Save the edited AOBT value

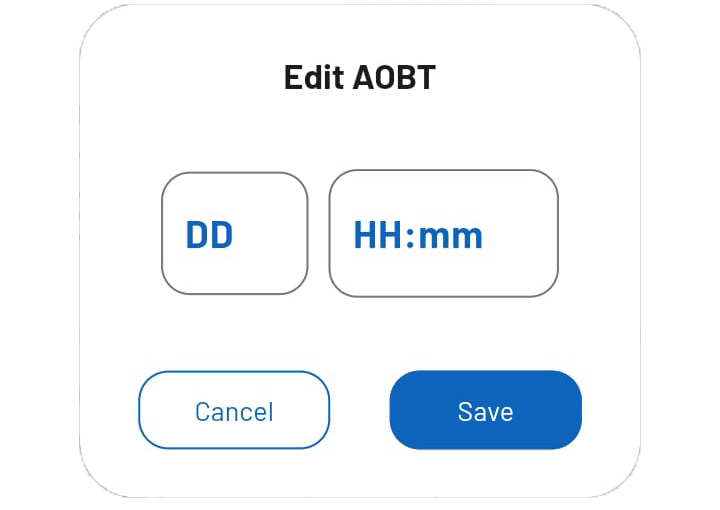(x=485, y=410)
